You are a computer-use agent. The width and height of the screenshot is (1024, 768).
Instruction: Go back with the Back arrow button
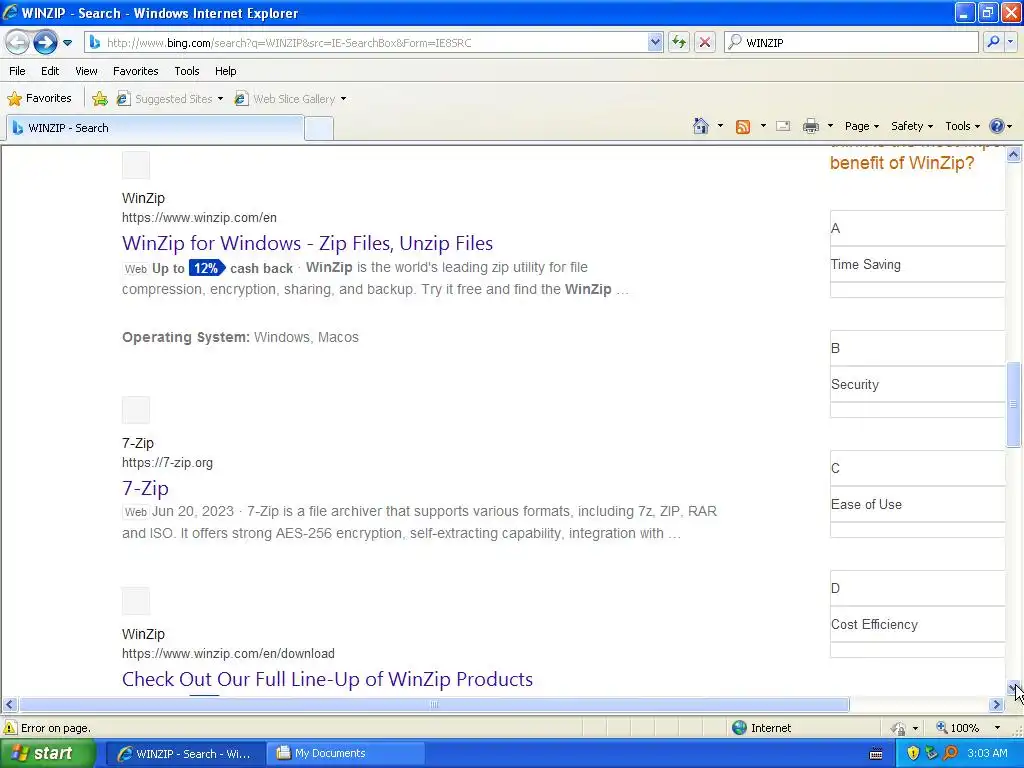tap(17, 42)
